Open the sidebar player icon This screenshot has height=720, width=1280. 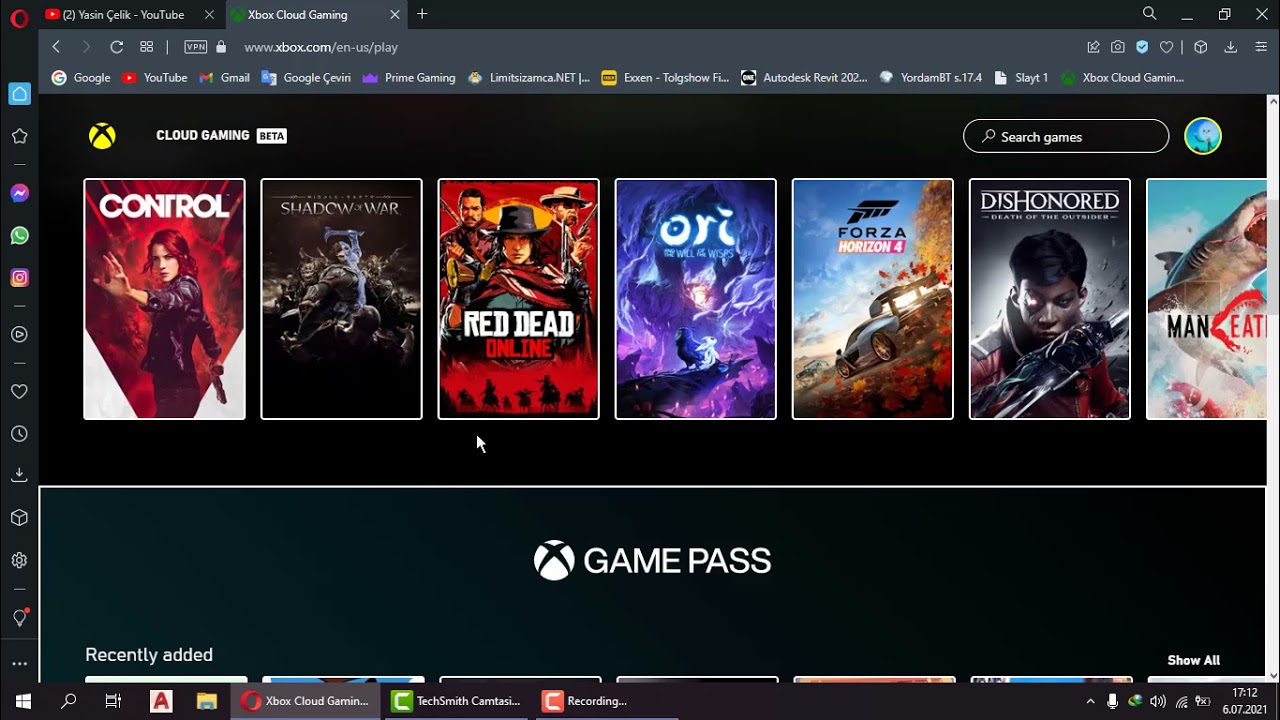click(x=19, y=335)
